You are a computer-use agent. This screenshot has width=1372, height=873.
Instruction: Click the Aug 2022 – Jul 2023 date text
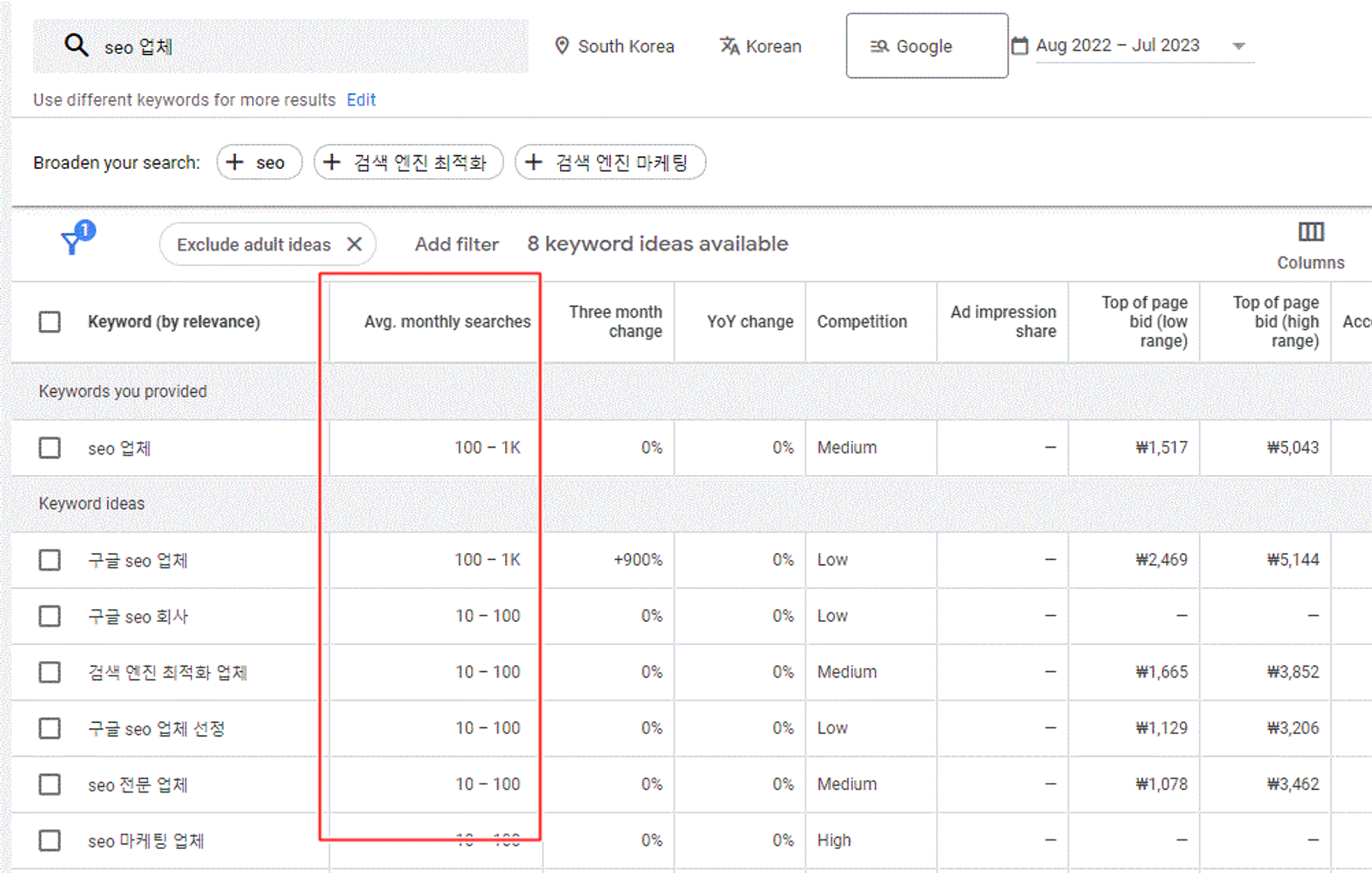(1117, 45)
